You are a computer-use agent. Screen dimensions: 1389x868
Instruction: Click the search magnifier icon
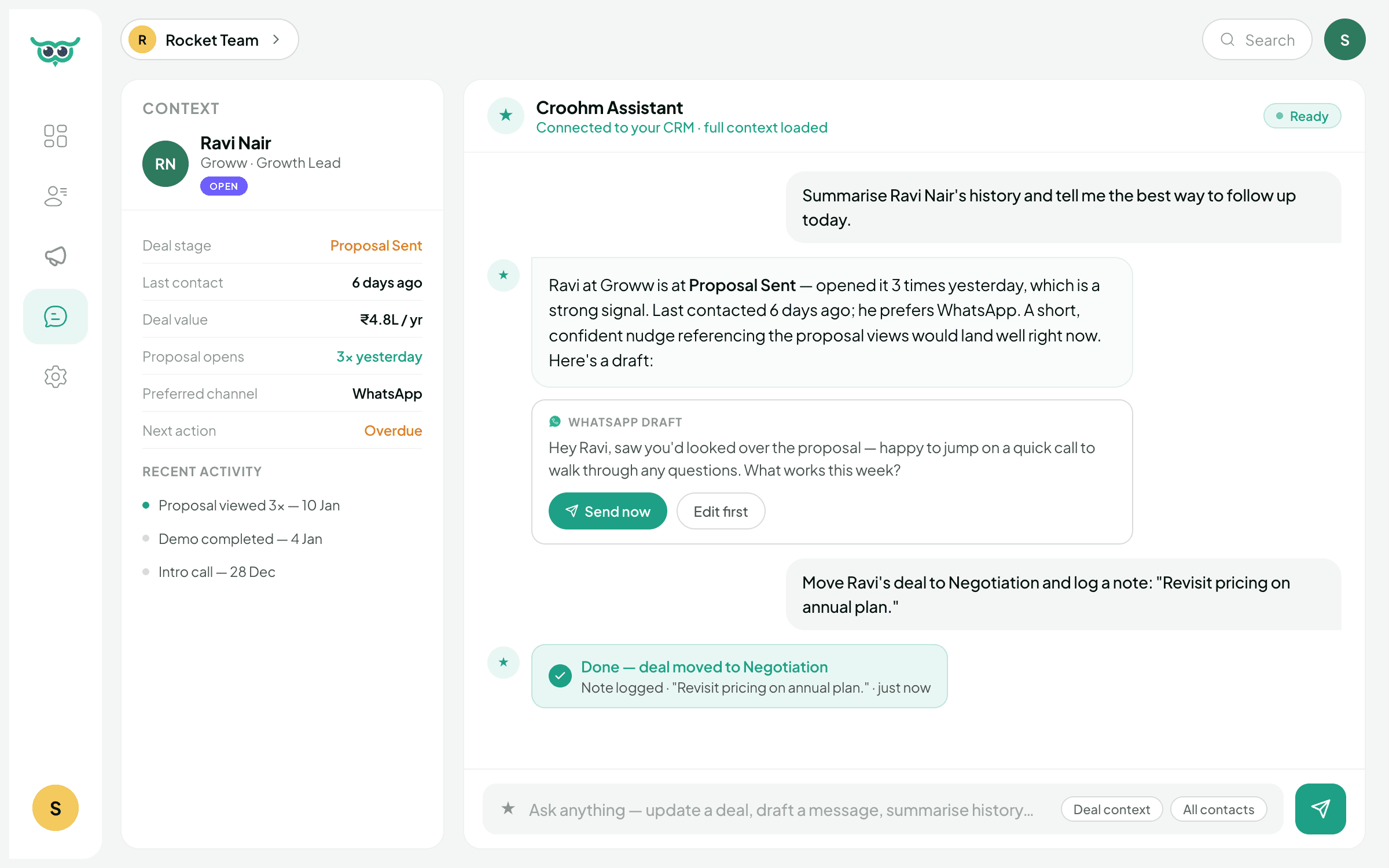click(x=1228, y=39)
